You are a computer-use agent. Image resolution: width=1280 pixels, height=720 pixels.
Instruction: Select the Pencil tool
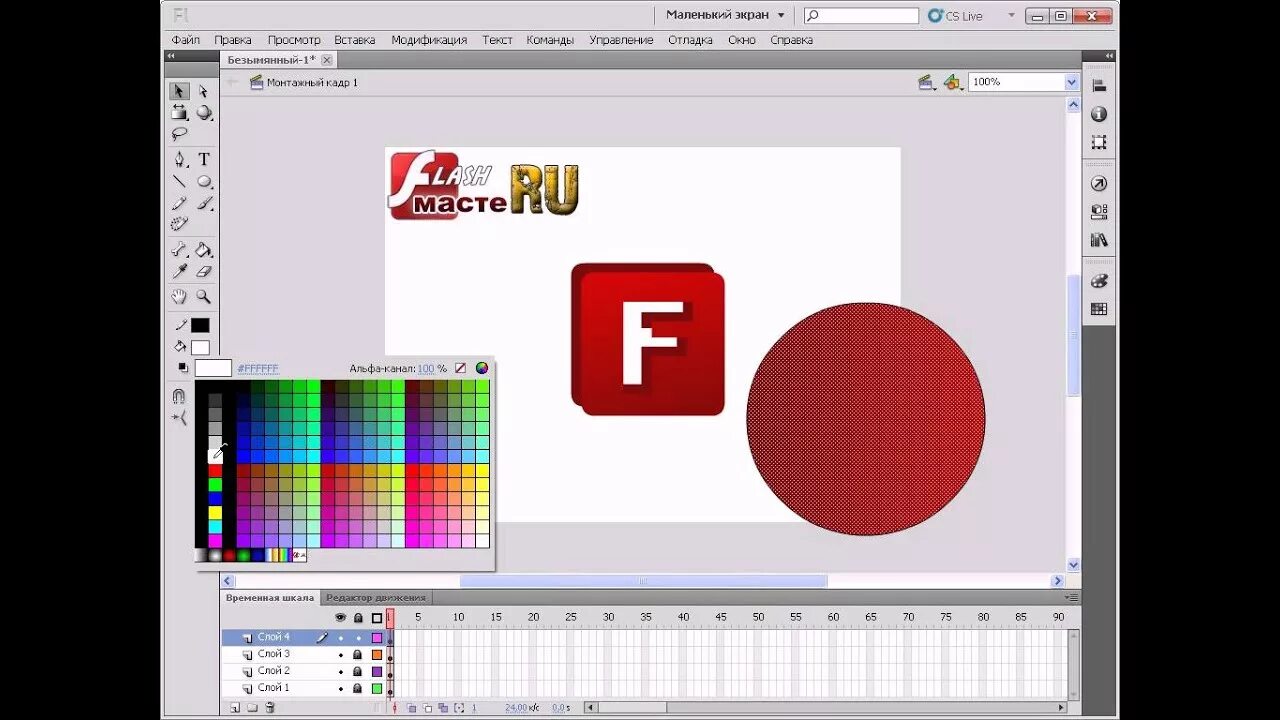pyautogui.click(x=179, y=203)
